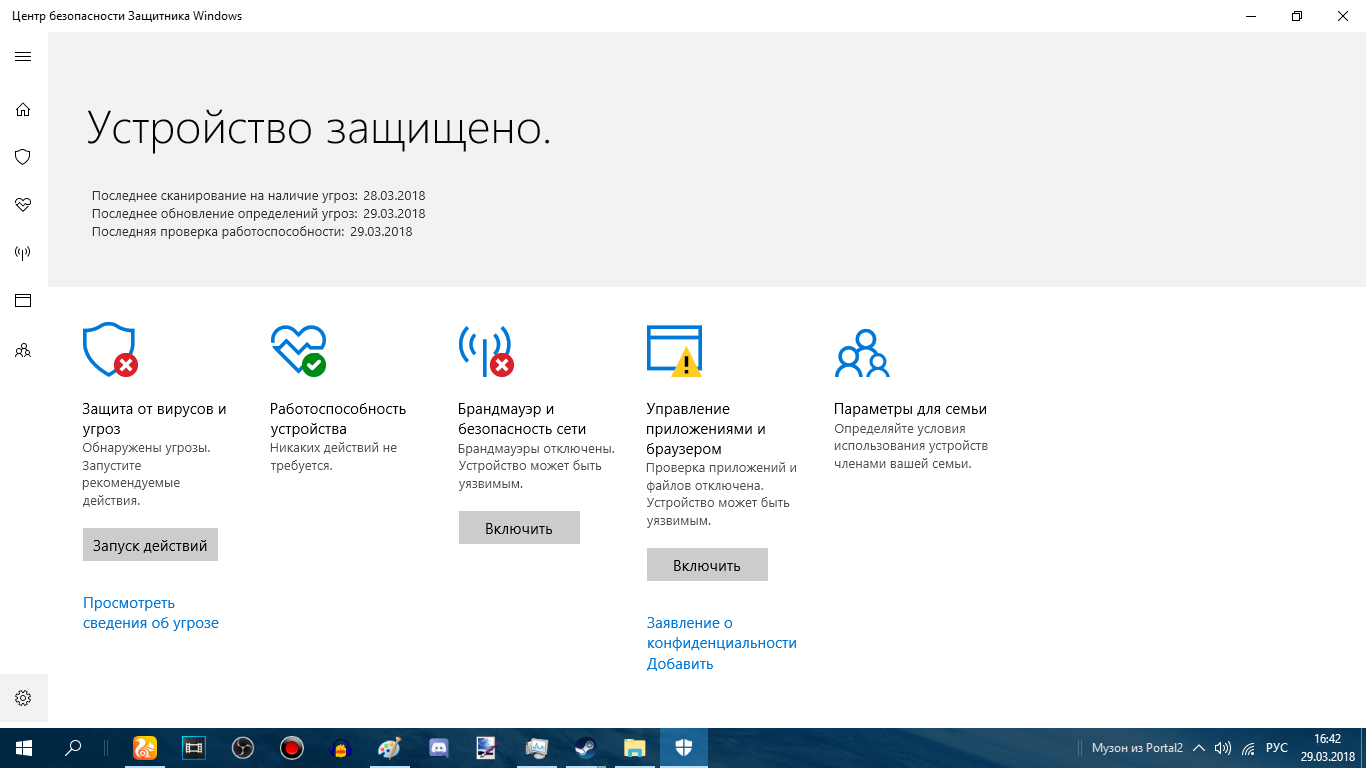Open 'Управление приложениями и браузером' heading
The image size is (1366, 768).
[x=706, y=428]
